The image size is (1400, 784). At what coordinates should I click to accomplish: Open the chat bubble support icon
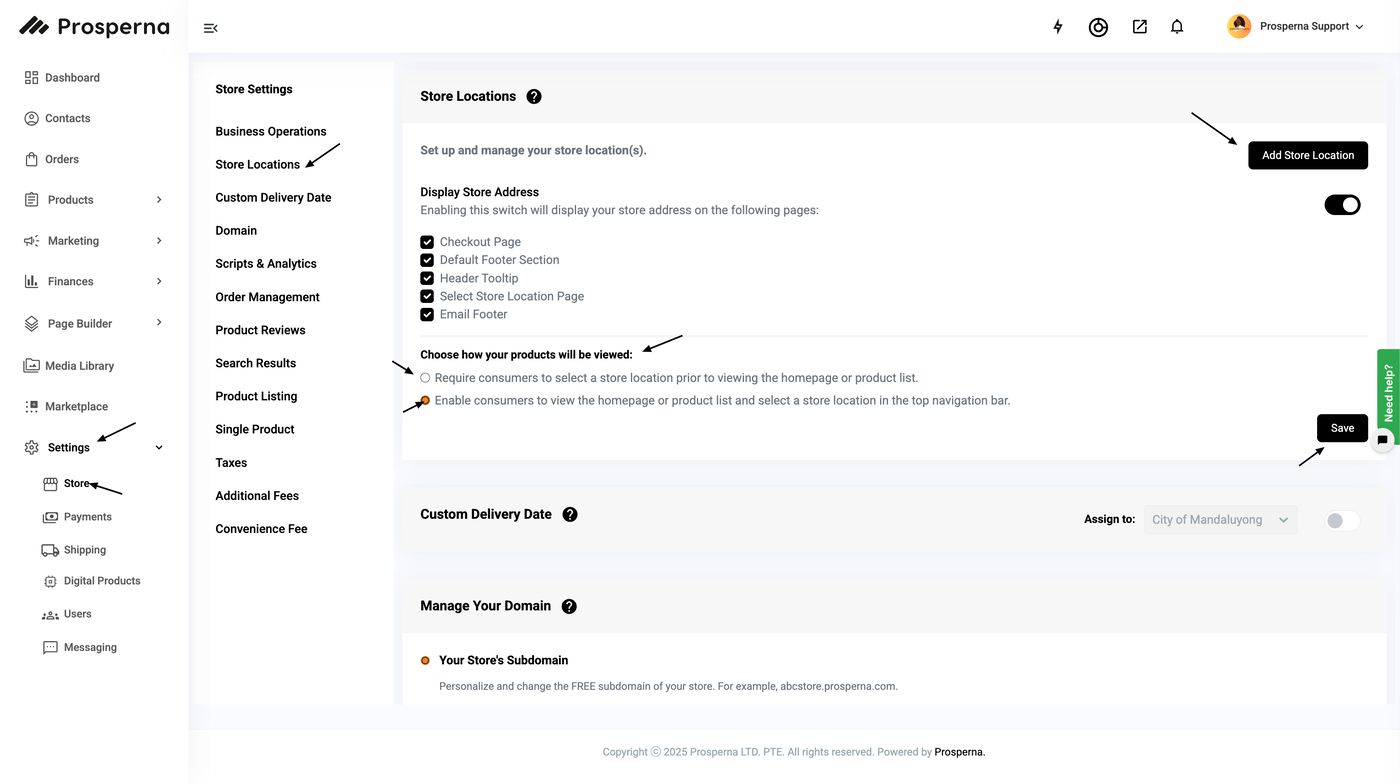(1382, 439)
